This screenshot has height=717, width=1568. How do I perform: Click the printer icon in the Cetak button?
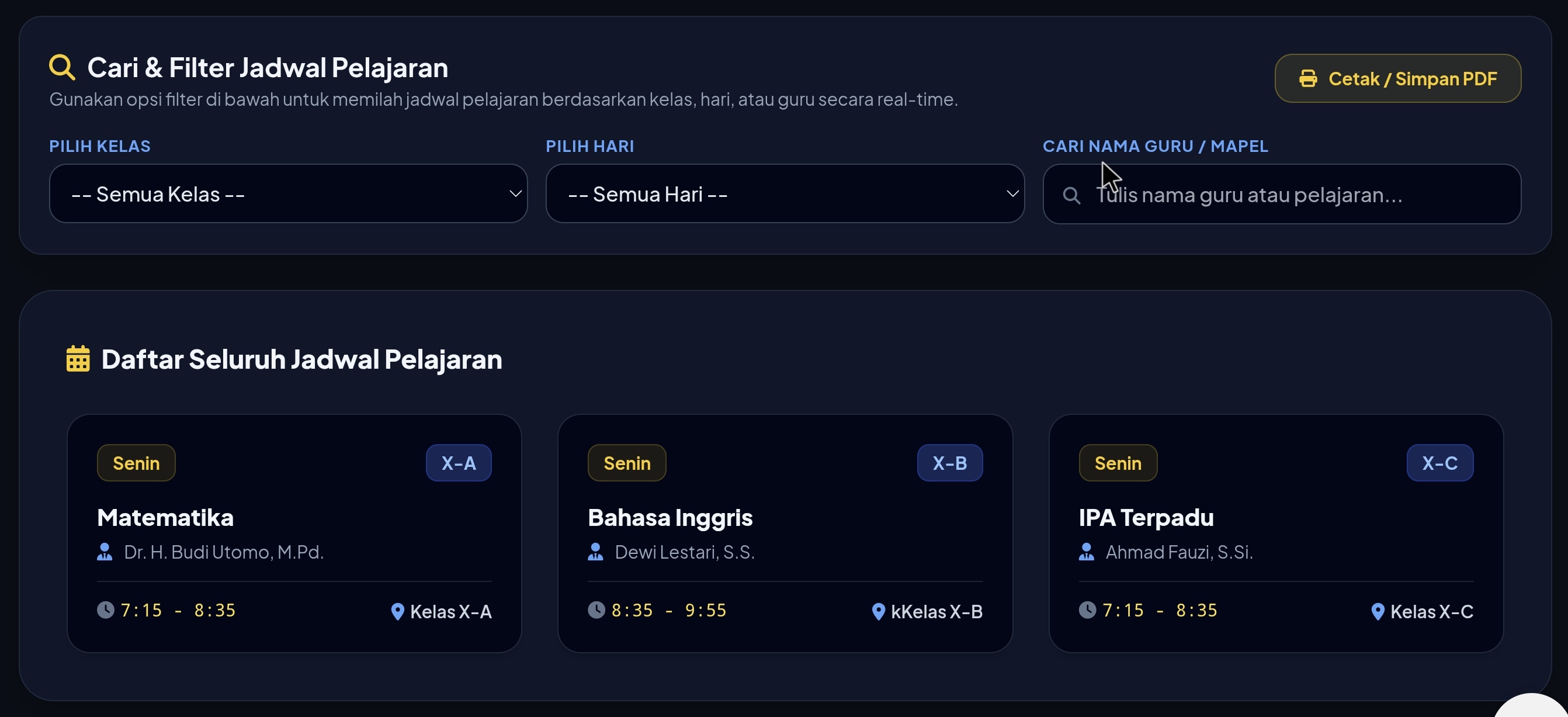tap(1308, 78)
